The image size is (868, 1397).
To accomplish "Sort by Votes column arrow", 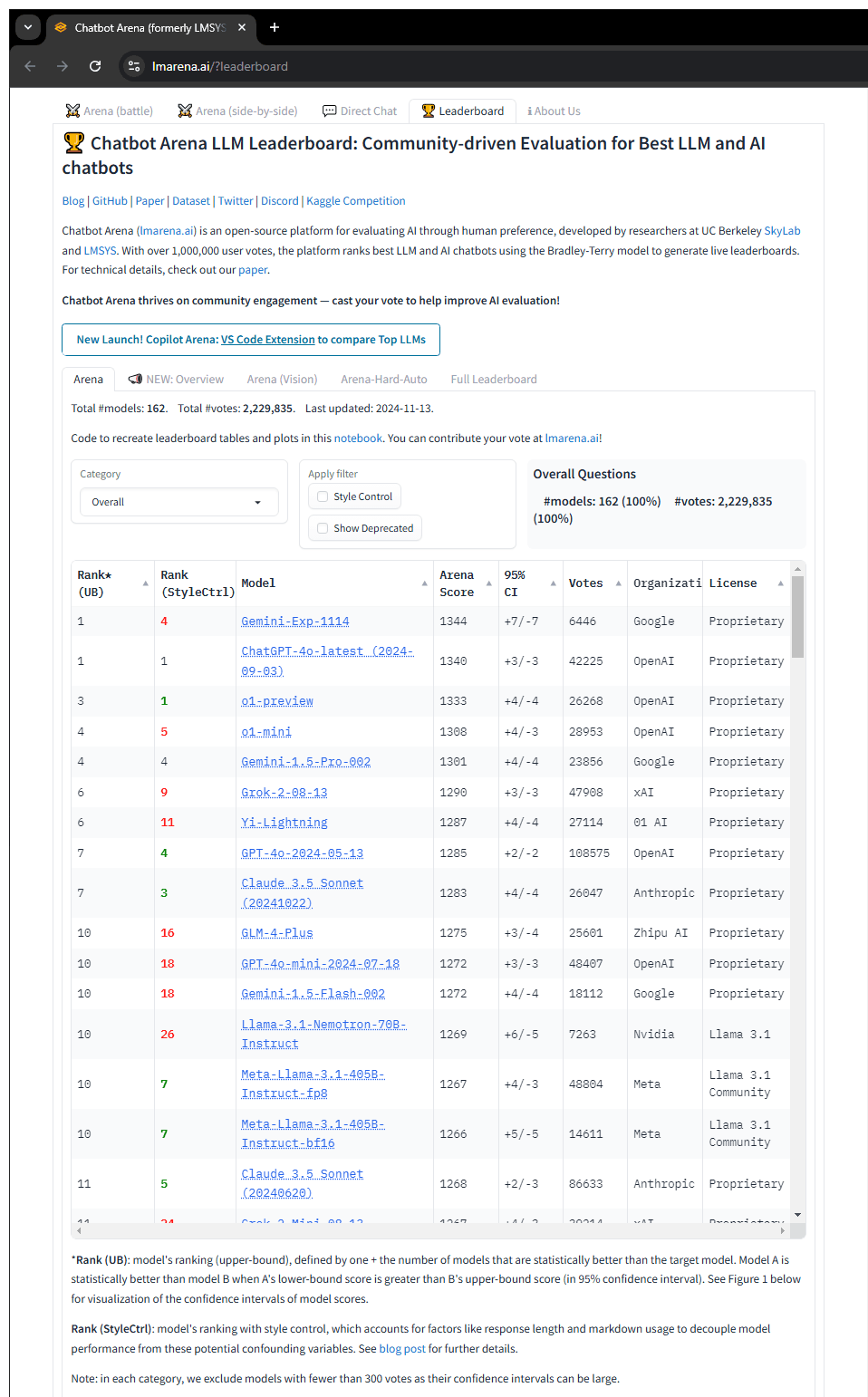I will [619, 583].
